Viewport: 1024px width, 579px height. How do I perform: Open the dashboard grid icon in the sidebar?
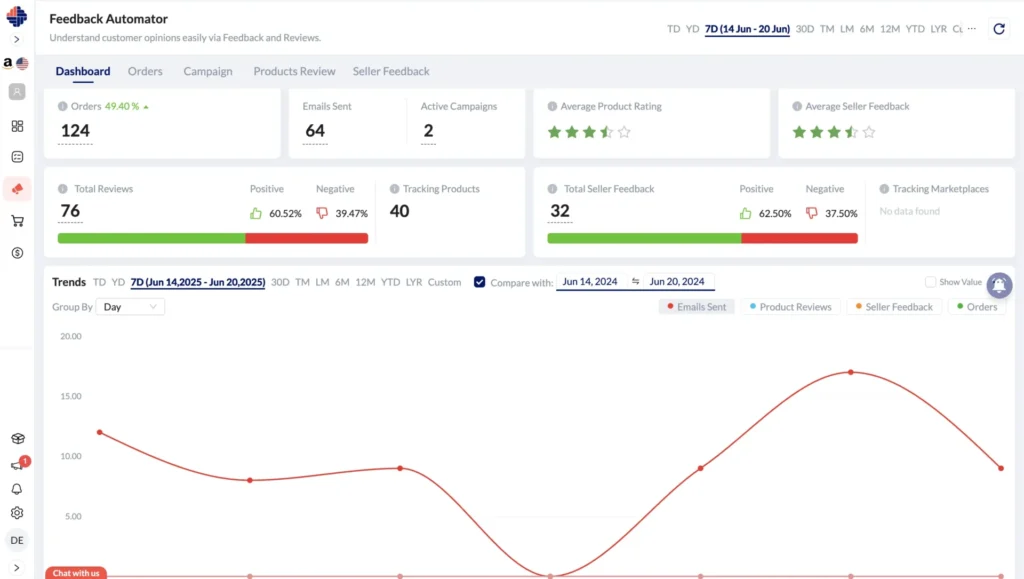pos(18,126)
